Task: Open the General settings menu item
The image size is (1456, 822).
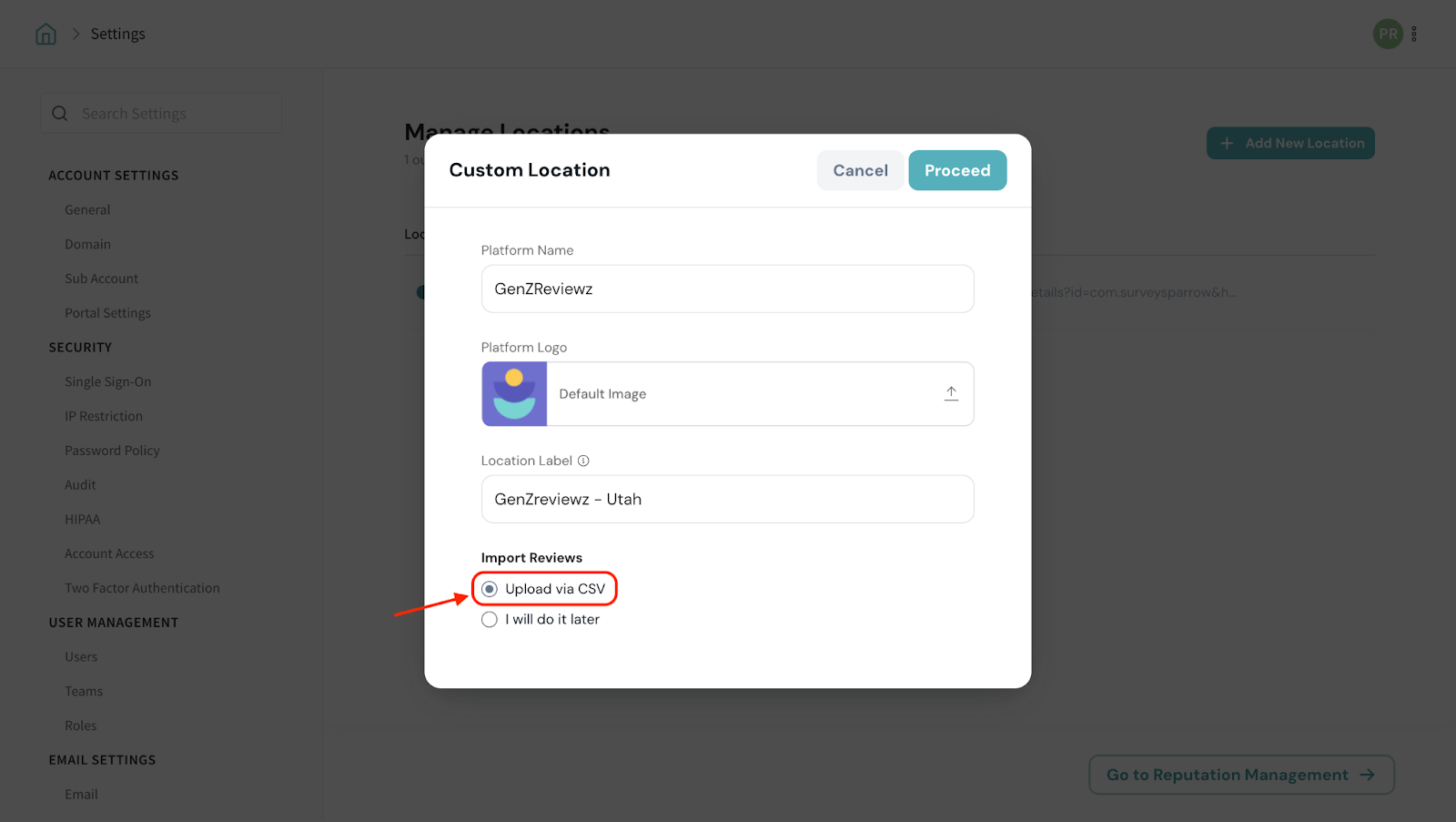Action: (x=87, y=209)
